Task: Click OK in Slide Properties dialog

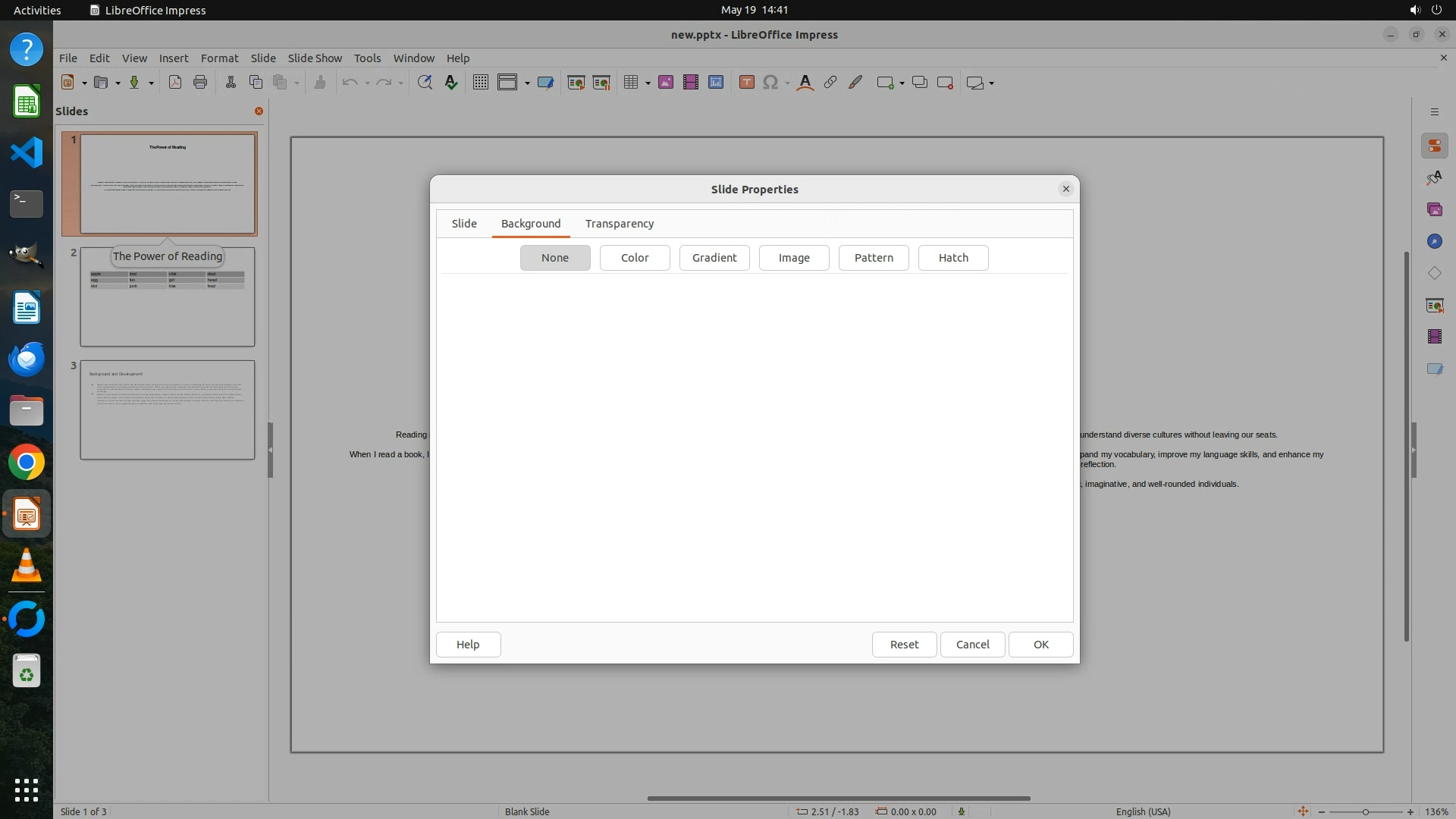Action: coord(1040,645)
